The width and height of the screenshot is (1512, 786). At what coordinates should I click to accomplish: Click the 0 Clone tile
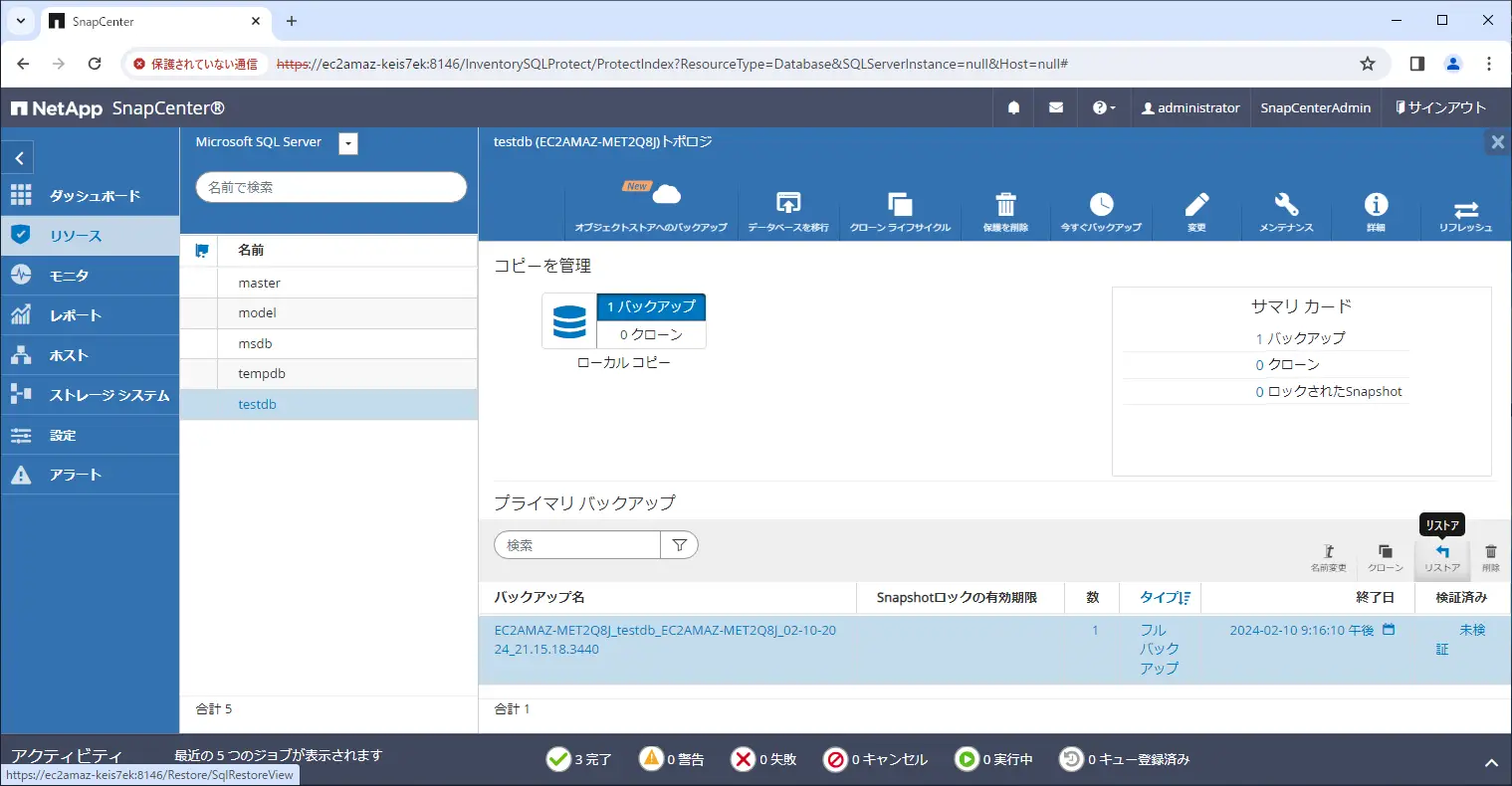(x=651, y=334)
